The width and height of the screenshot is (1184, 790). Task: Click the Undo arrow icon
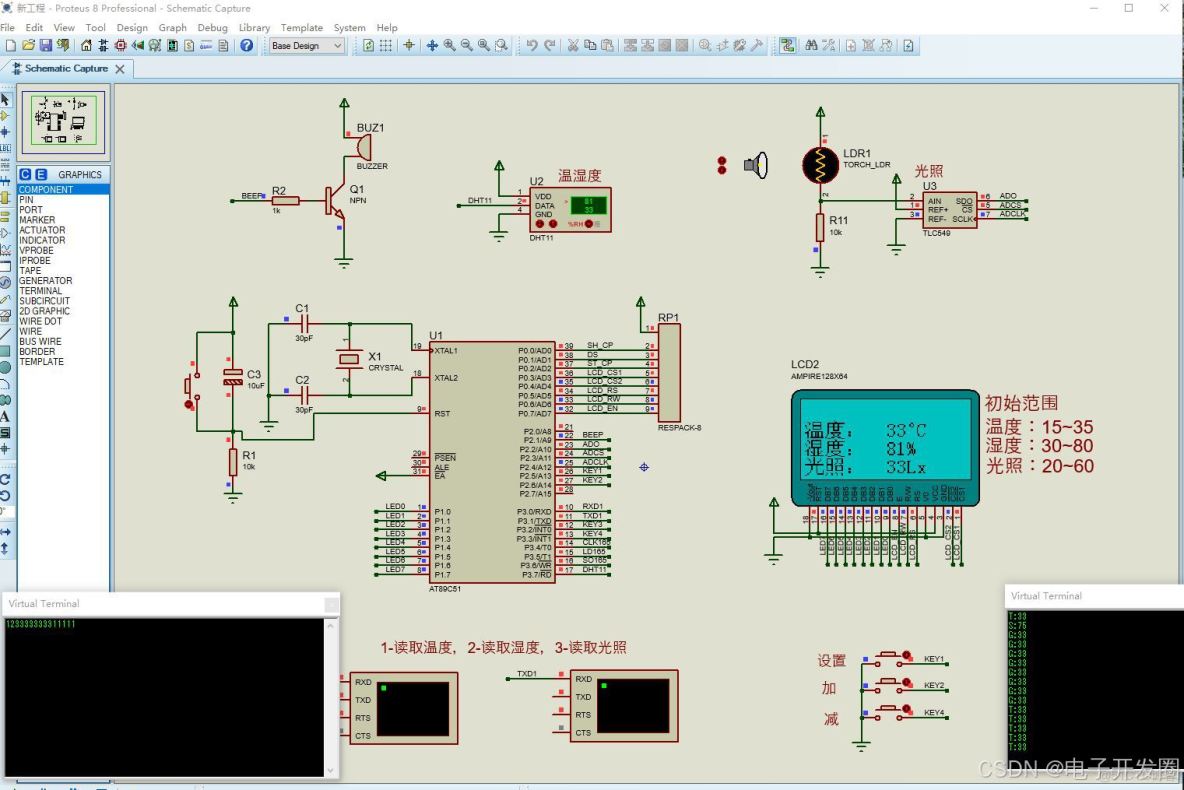coord(532,46)
